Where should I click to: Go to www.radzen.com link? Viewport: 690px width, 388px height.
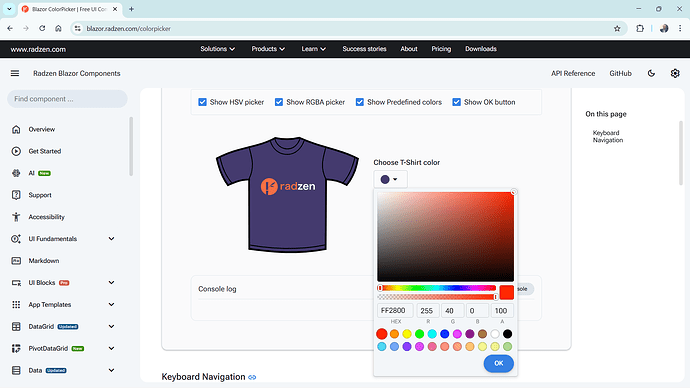coord(38,49)
